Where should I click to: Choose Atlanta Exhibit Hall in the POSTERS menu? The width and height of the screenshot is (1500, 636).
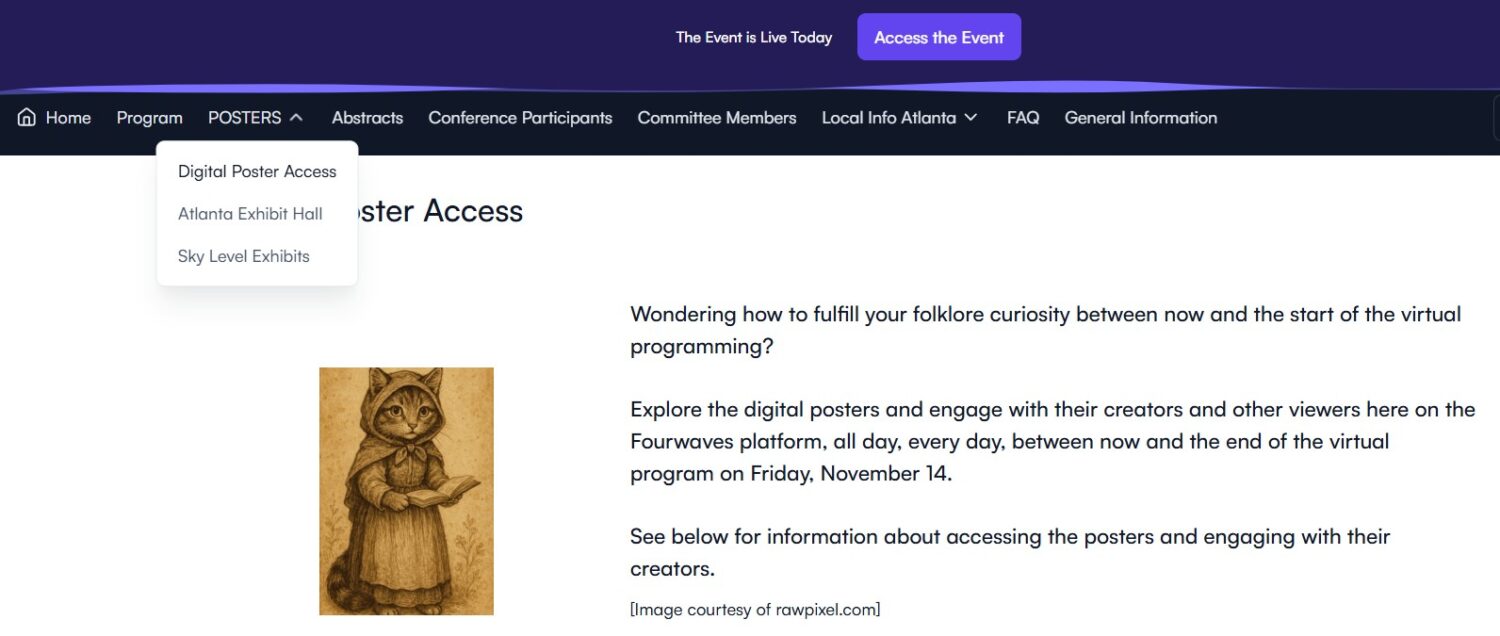(x=250, y=213)
